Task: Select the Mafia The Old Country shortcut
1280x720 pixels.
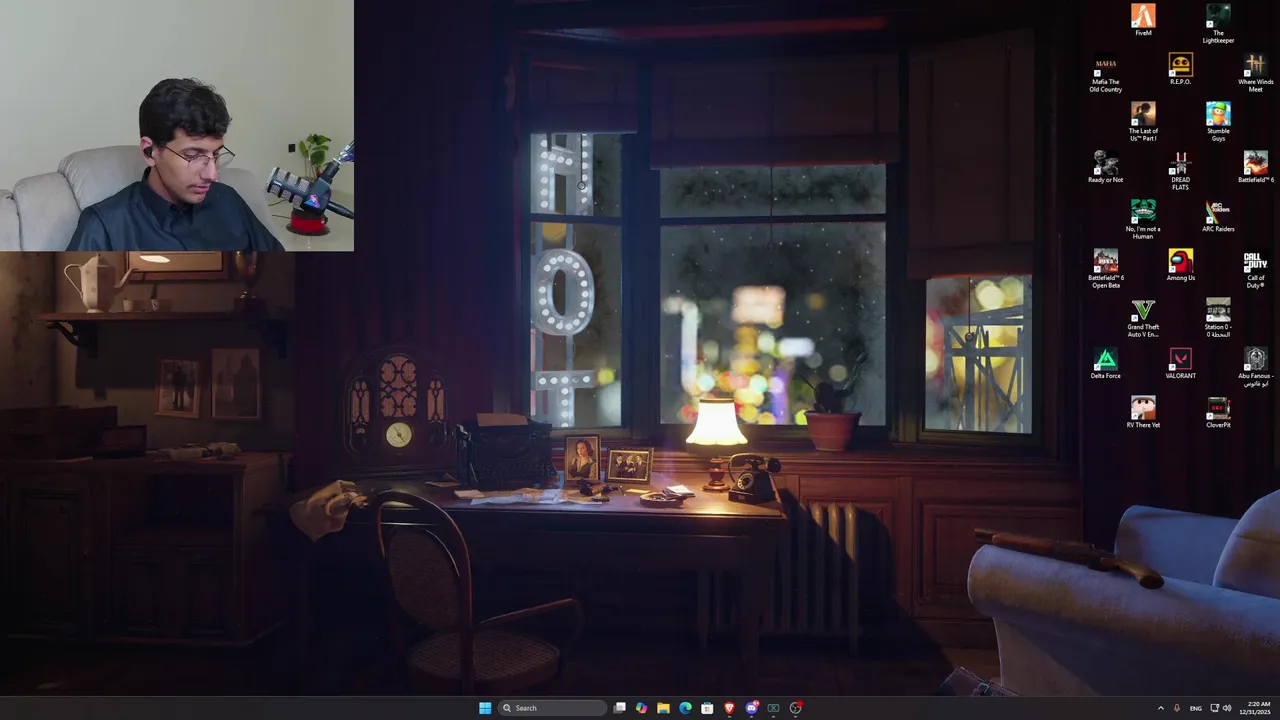Action: tap(1105, 74)
